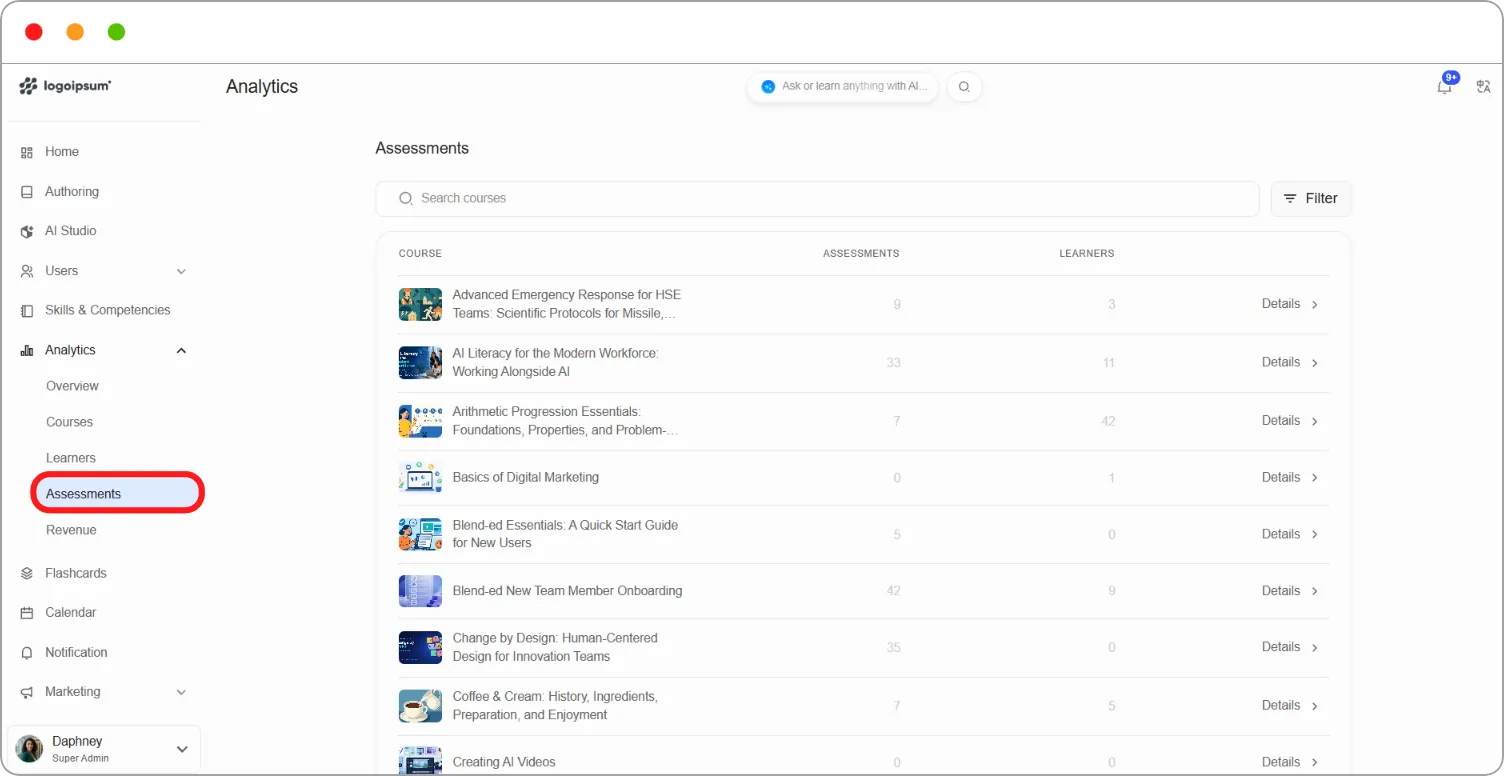Click the Ask or learn anything with AI box
1504x776 pixels.
(x=842, y=87)
